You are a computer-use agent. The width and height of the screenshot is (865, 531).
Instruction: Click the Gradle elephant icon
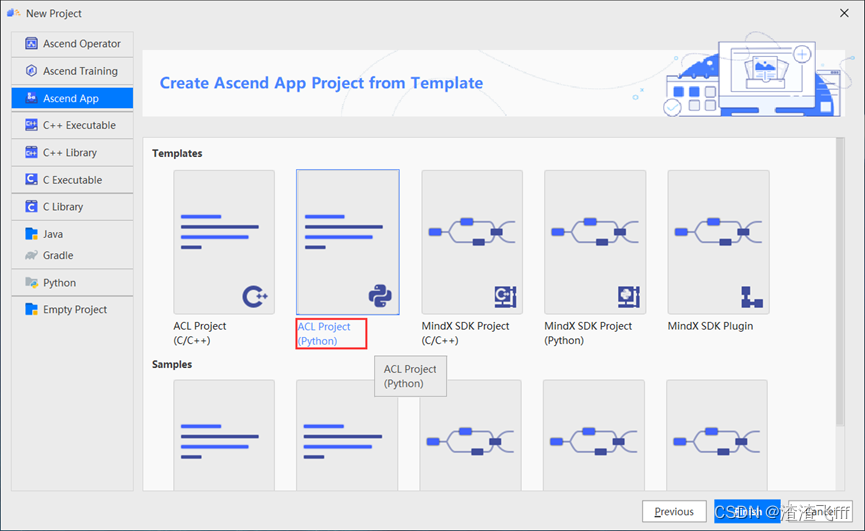click(x=31, y=255)
